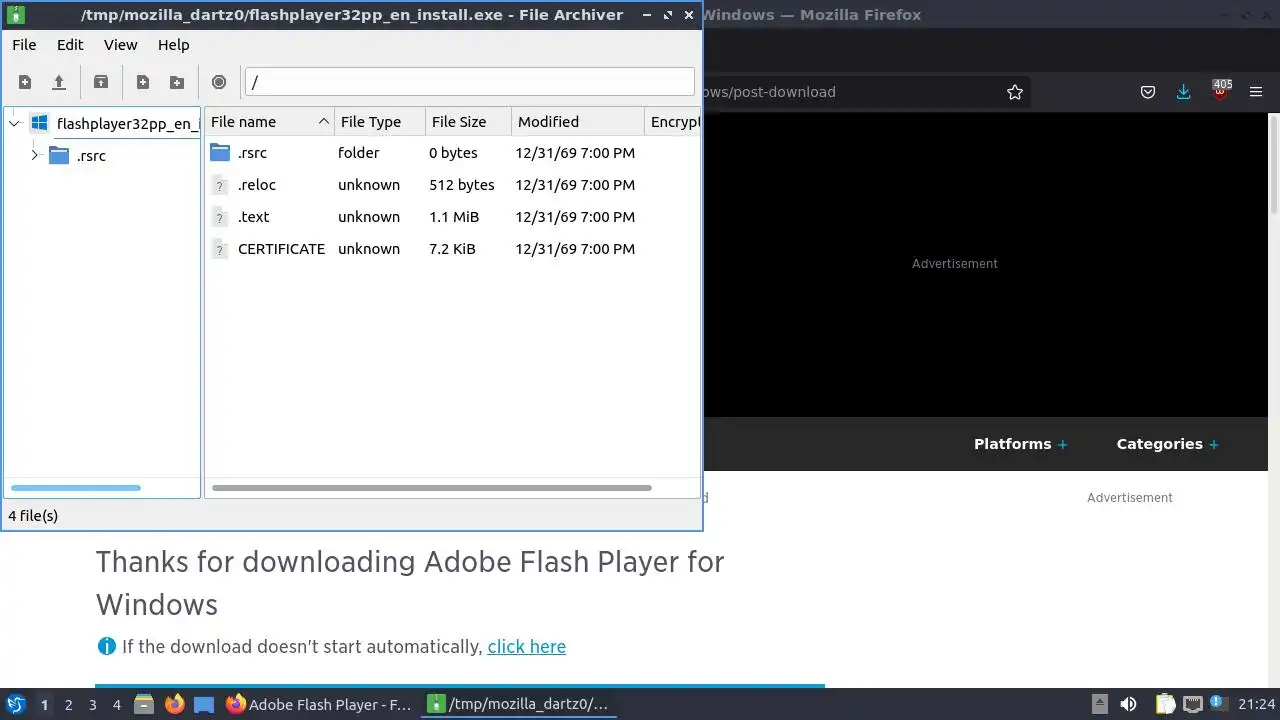Click the Add file toolbar icon
This screenshot has width=1280, height=720.
click(x=143, y=82)
